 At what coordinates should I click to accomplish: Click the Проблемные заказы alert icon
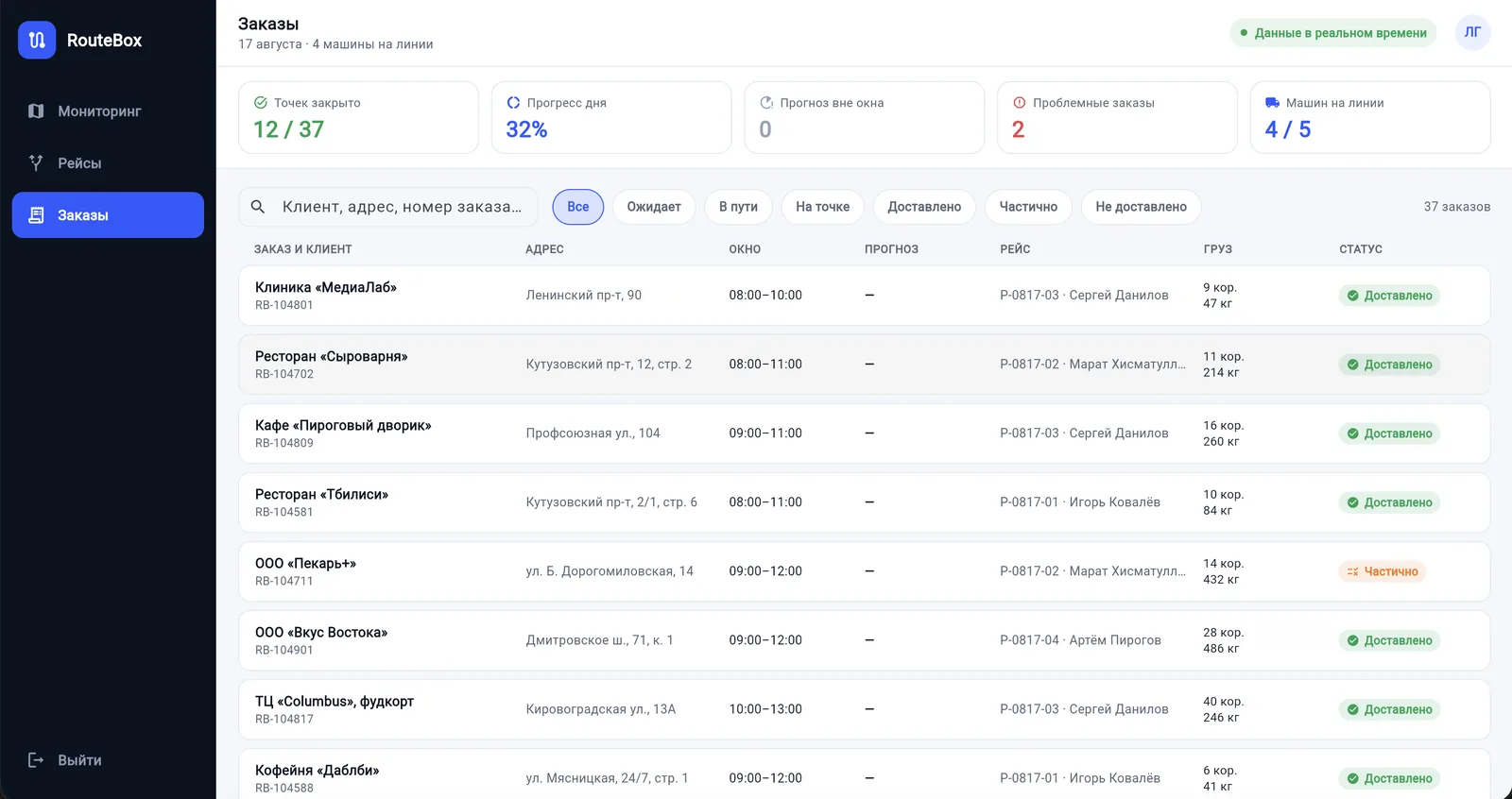click(x=1020, y=103)
